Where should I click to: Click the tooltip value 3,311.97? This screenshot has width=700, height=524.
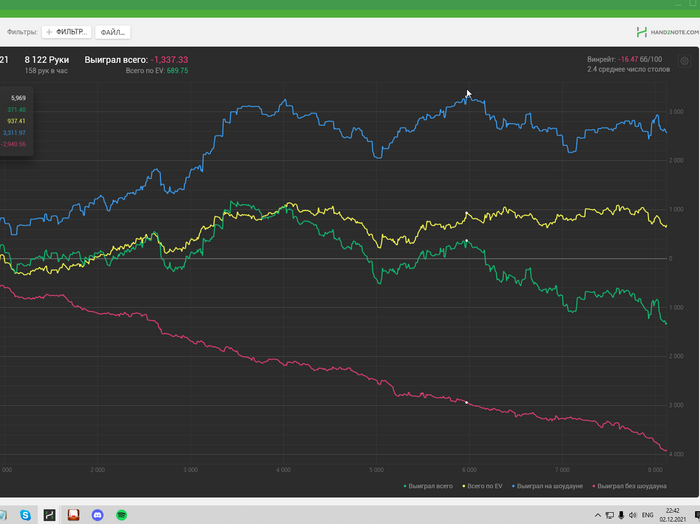pos(14,133)
